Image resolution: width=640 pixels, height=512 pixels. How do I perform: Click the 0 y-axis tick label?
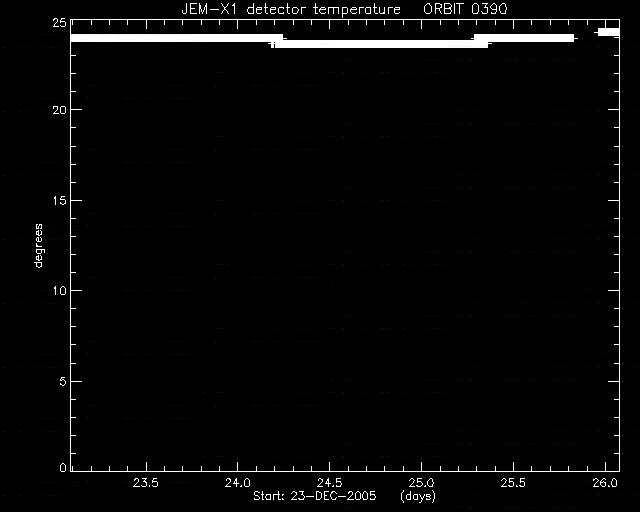click(63, 467)
